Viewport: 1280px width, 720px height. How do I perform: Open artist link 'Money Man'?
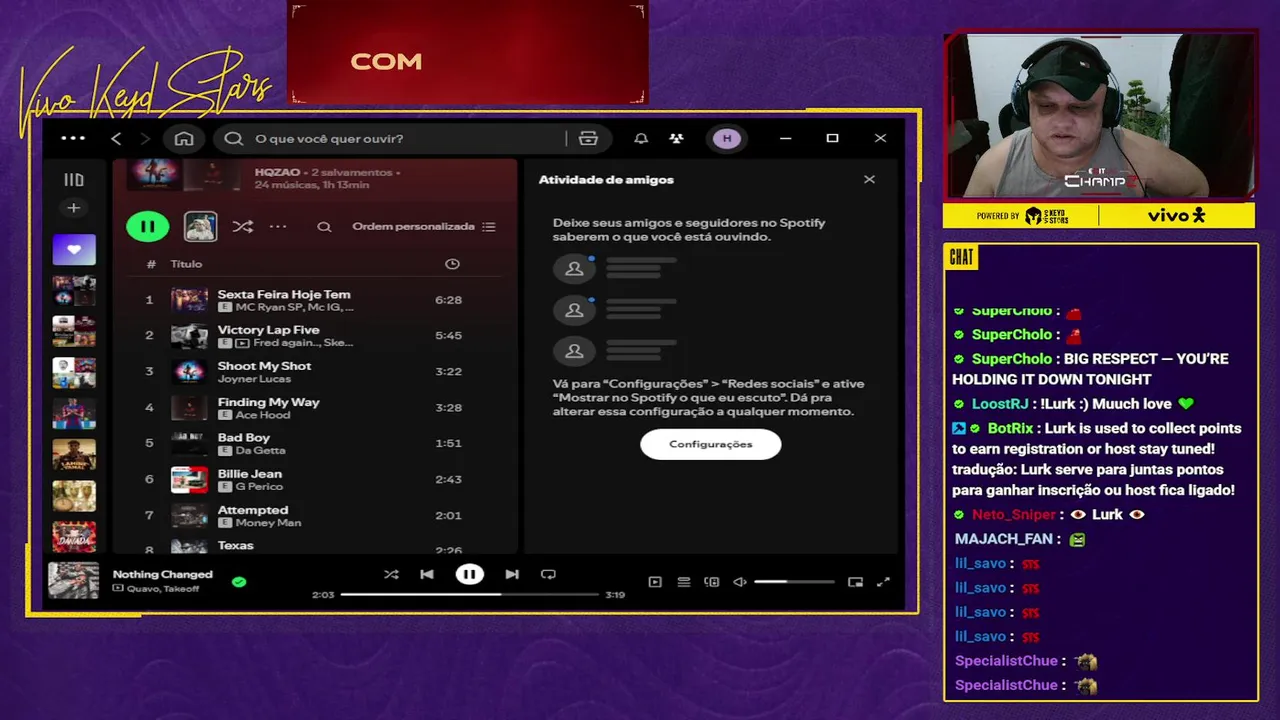268,523
